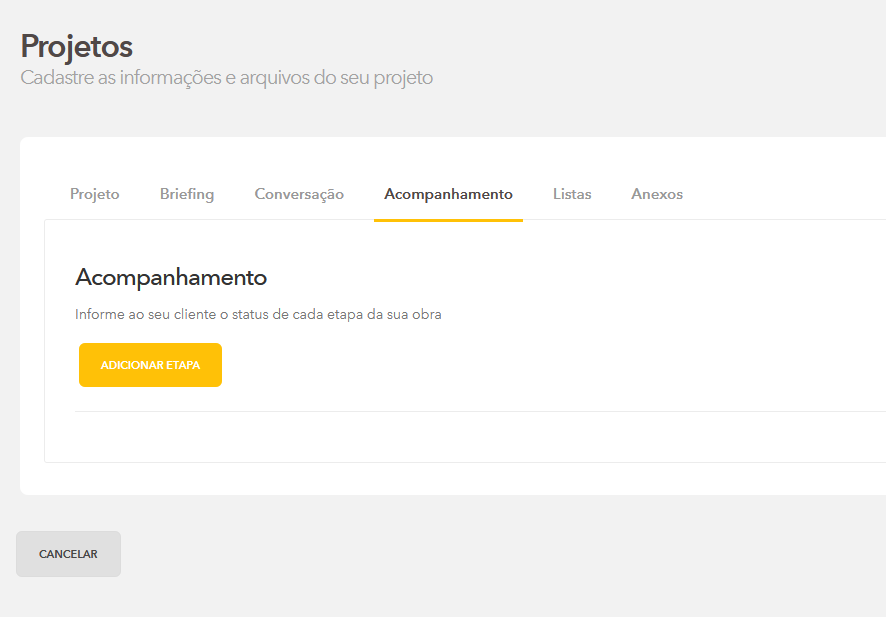Screen dimensions: 886x617
Task: Click the Acompanhamento section heading
Action: click(x=171, y=277)
